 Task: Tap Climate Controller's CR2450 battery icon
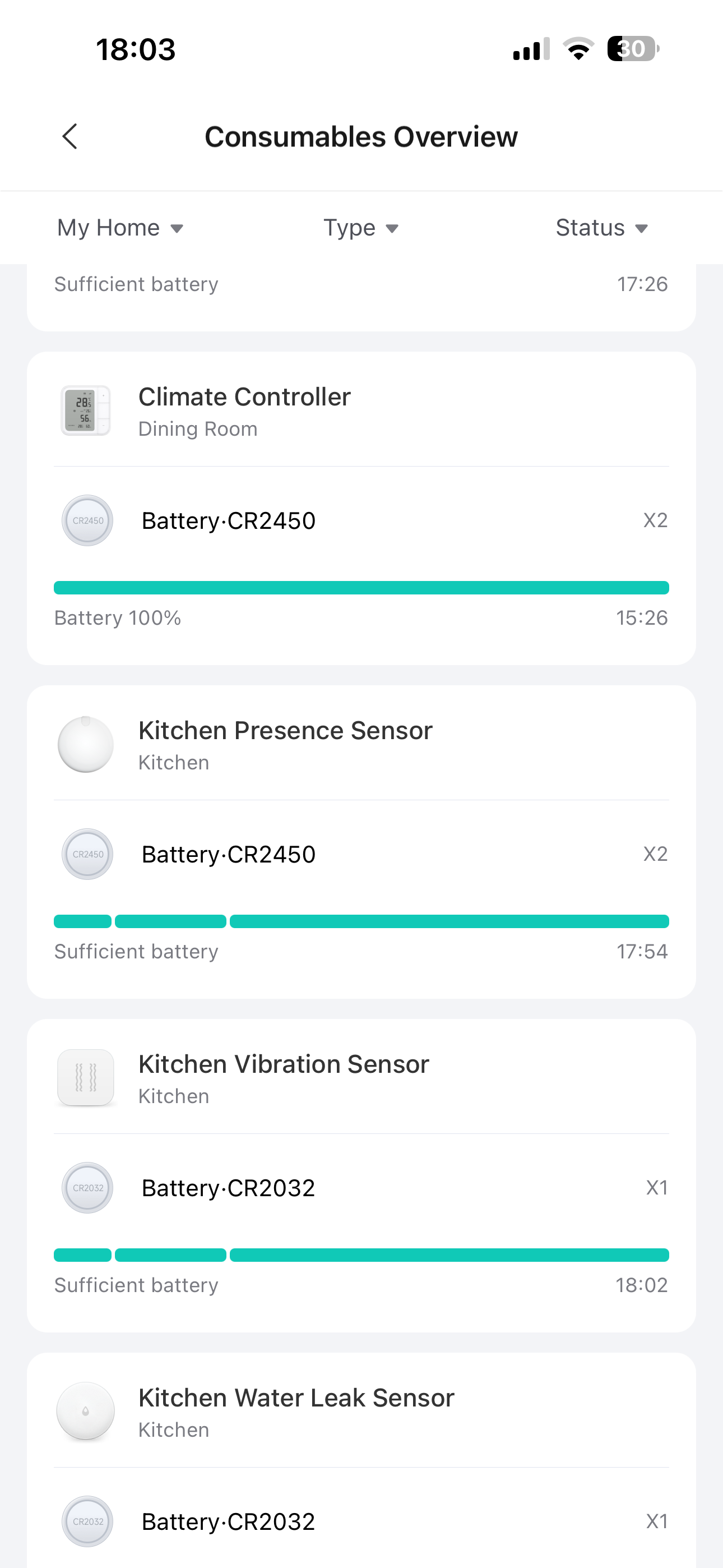tap(87, 520)
